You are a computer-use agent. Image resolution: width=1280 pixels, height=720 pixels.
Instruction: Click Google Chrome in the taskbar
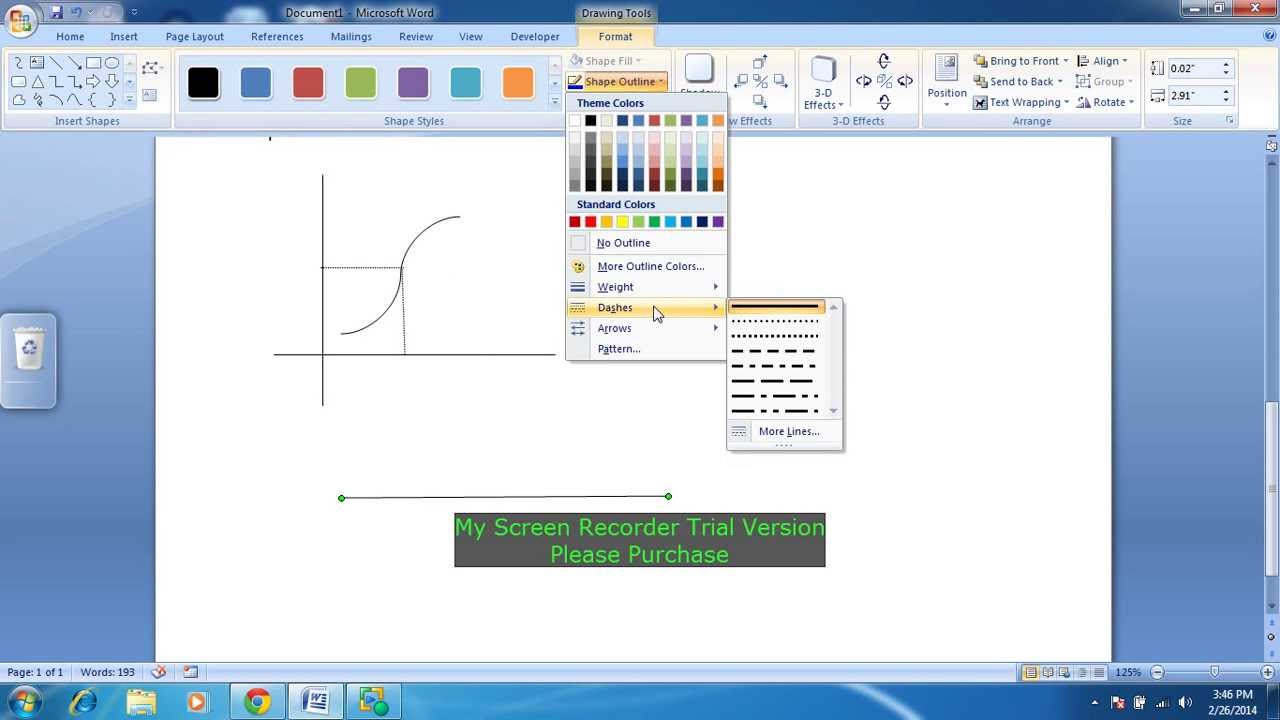257,702
